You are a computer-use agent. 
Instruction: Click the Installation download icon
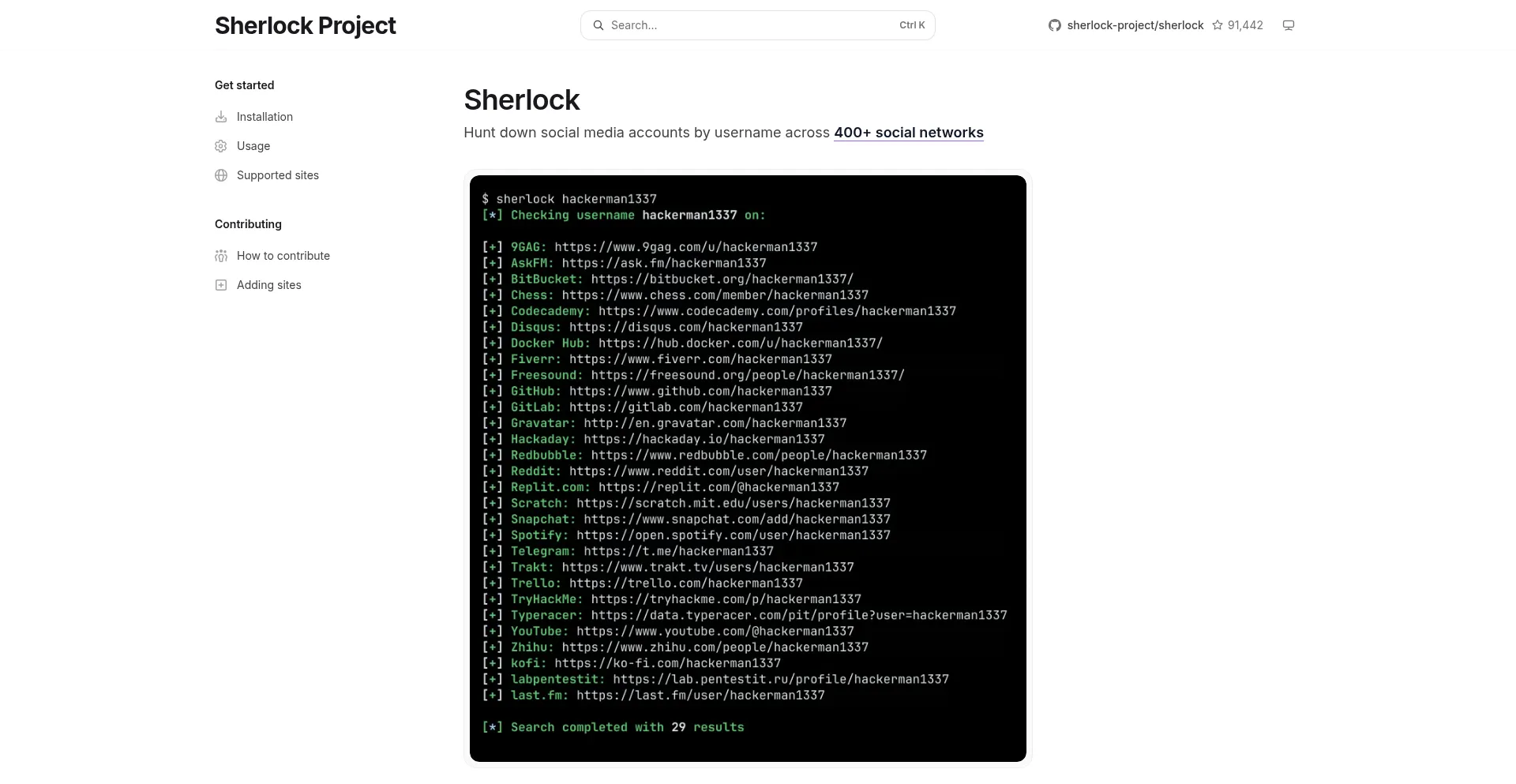(221, 117)
